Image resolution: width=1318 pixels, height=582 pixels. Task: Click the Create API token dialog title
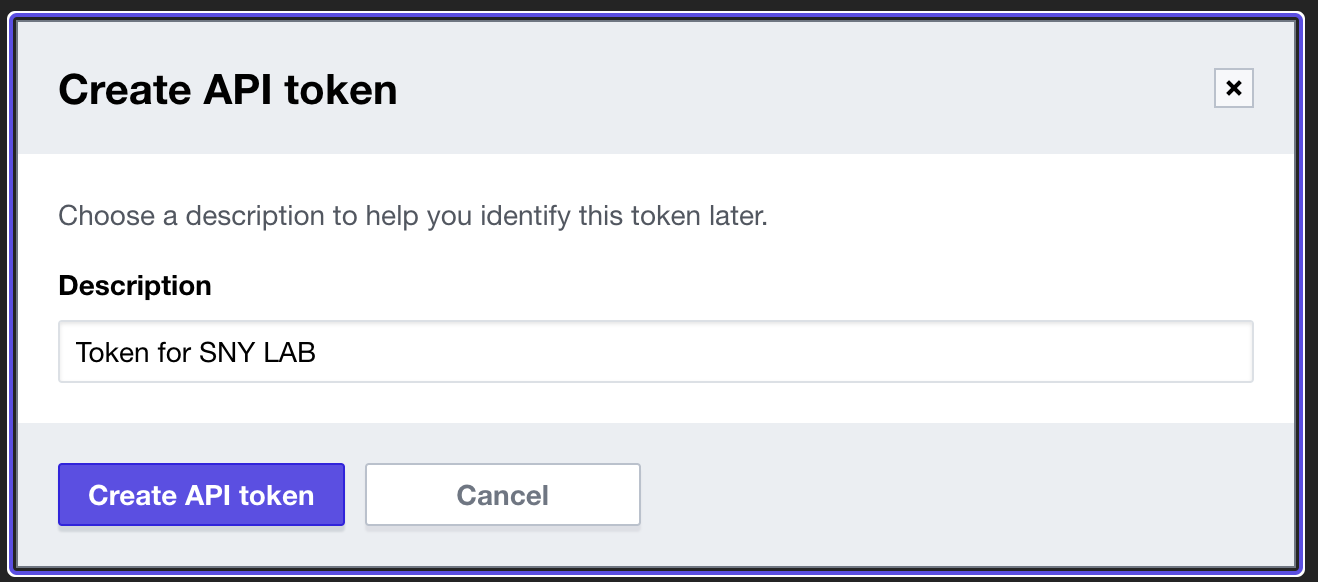tap(227, 89)
